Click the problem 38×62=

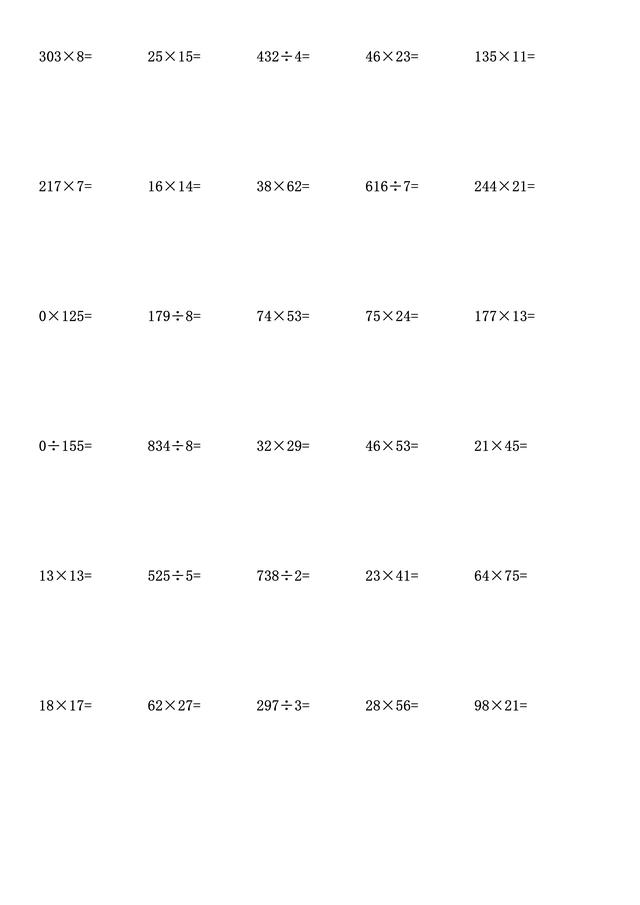pyautogui.click(x=283, y=186)
